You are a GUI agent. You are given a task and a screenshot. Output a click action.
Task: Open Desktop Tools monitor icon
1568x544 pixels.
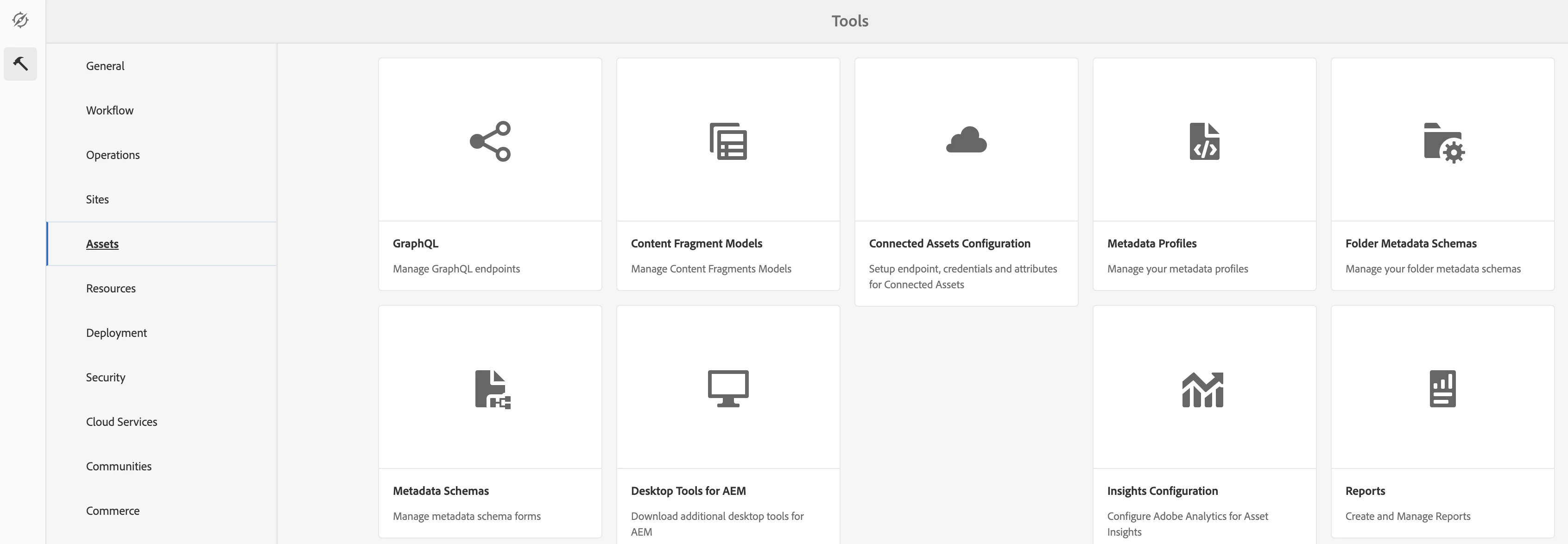[x=728, y=388]
